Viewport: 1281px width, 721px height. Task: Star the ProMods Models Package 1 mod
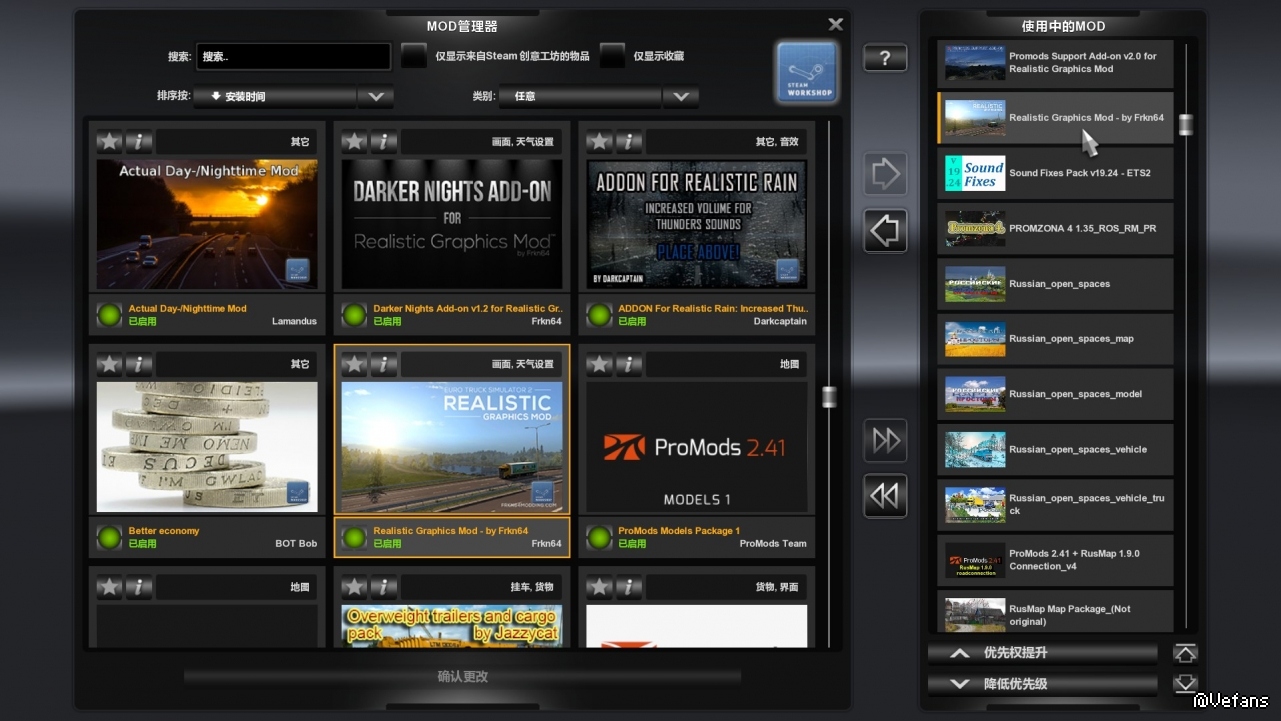pos(600,364)
